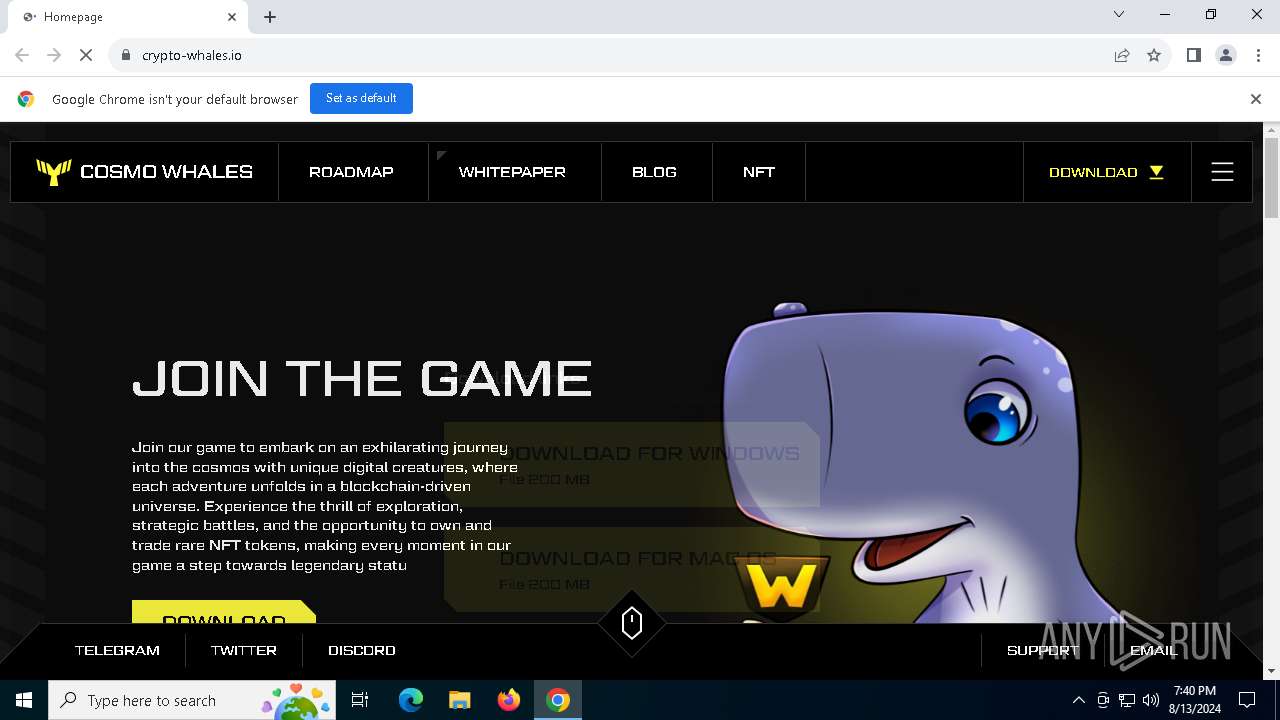Open the WHITEPAPER menu item
Screen dimensions: 1280x720
512,172
